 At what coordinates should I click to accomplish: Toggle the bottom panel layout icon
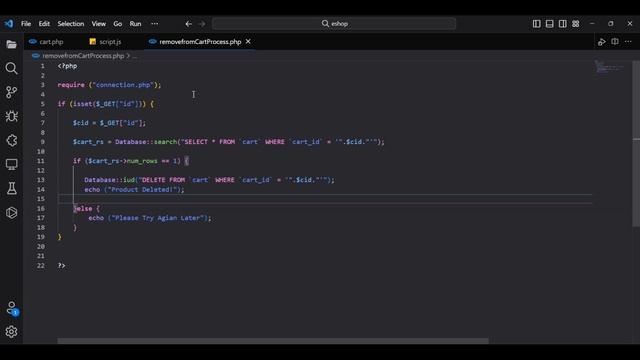click(x=549, y=24)
